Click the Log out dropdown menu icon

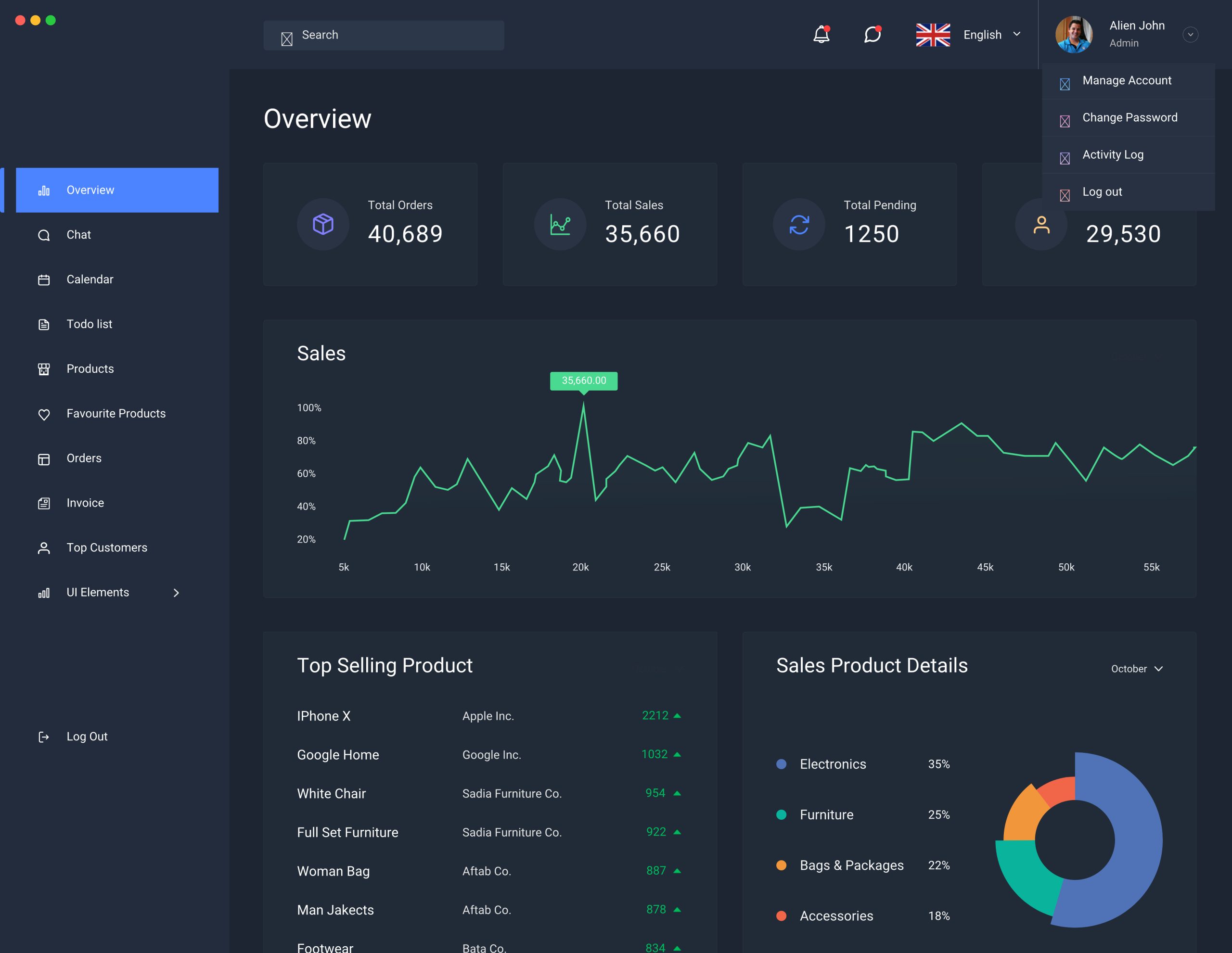coord(1065,196)
